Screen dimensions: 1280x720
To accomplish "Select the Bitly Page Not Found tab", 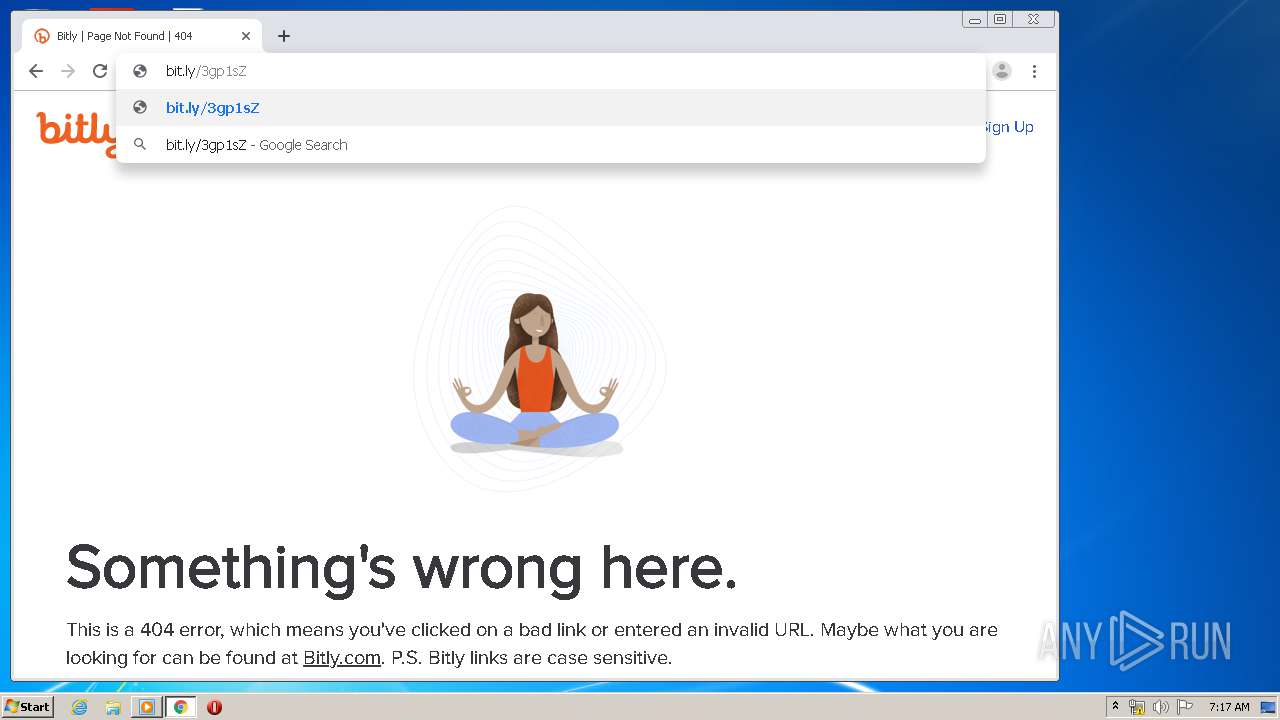I will point(141,36).
